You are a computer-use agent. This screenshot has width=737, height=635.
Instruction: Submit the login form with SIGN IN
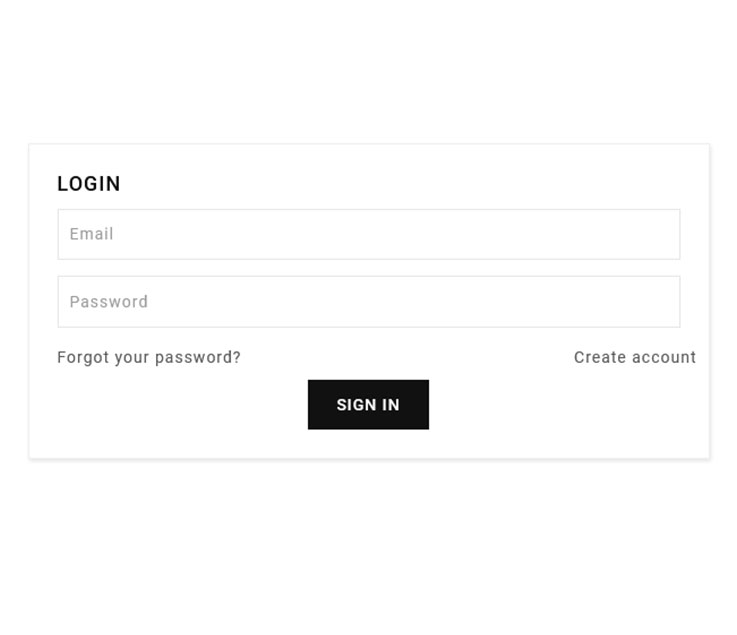click(368, 404)
